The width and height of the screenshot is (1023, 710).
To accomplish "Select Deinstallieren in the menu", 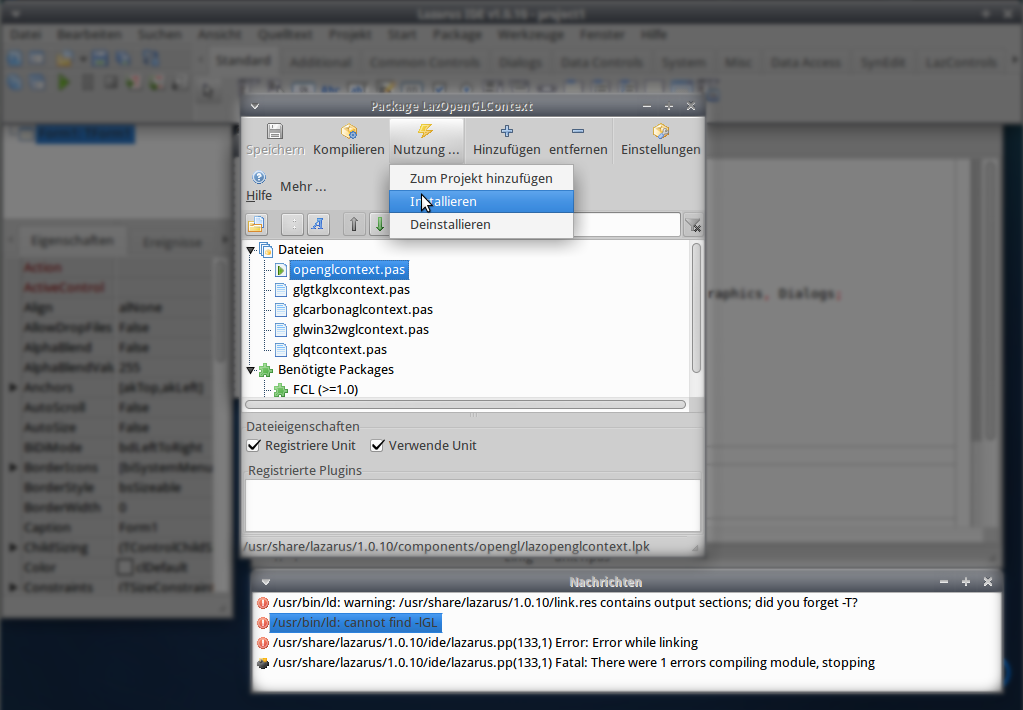I will [x=481, y=224].
